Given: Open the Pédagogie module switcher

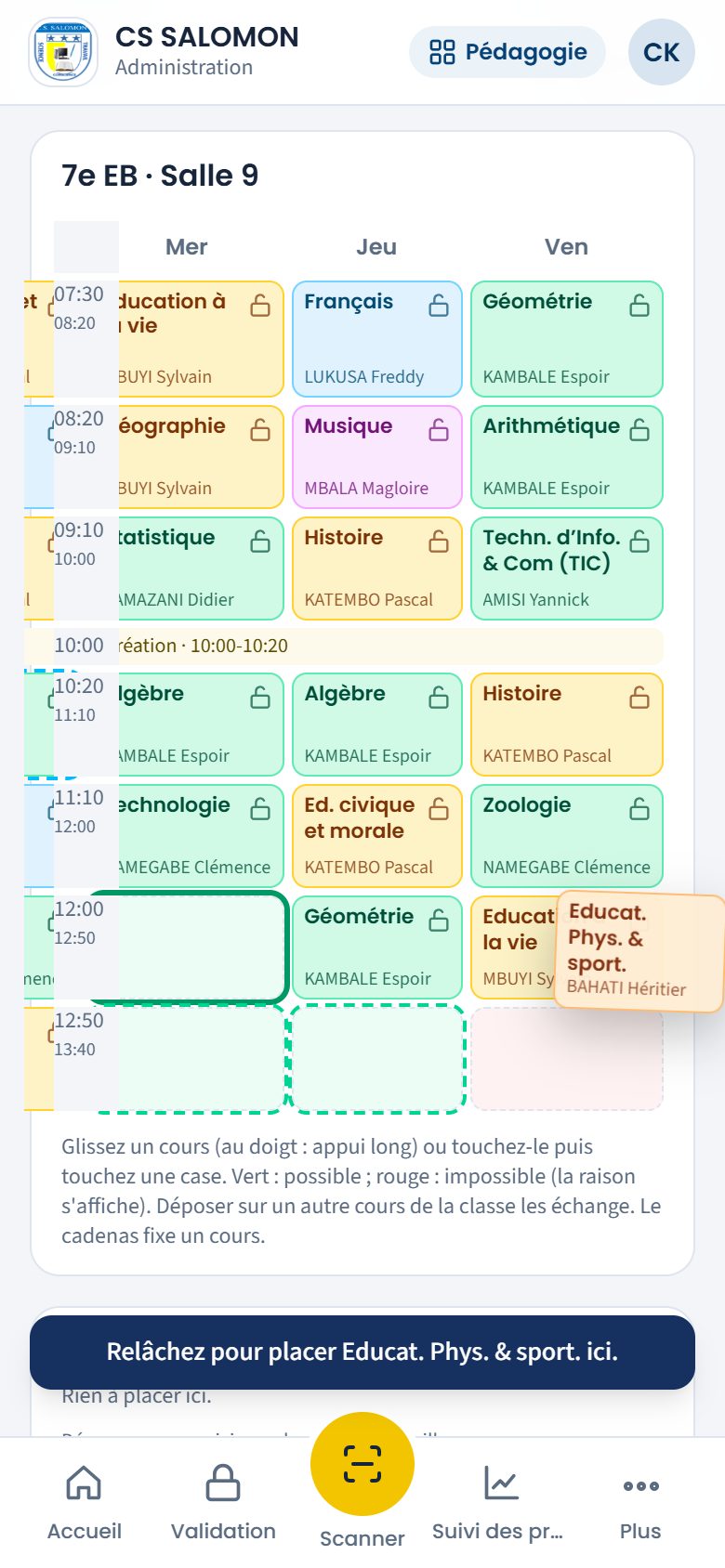Looking at the screenshot, I should pos(507,52).
